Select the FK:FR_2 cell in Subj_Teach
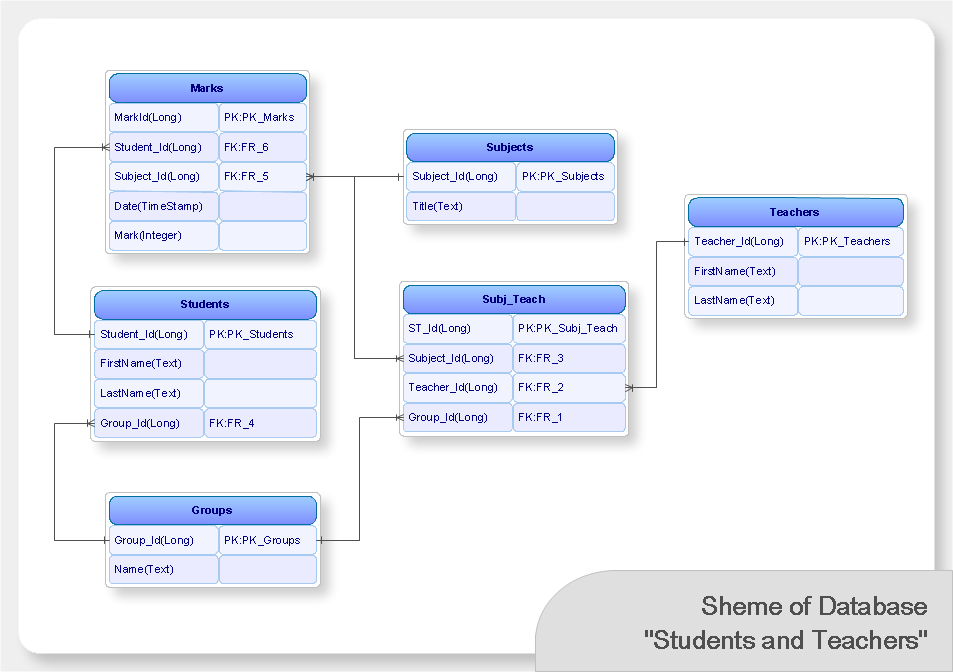This screenshot has width=953, height=672. pos(569,387)
